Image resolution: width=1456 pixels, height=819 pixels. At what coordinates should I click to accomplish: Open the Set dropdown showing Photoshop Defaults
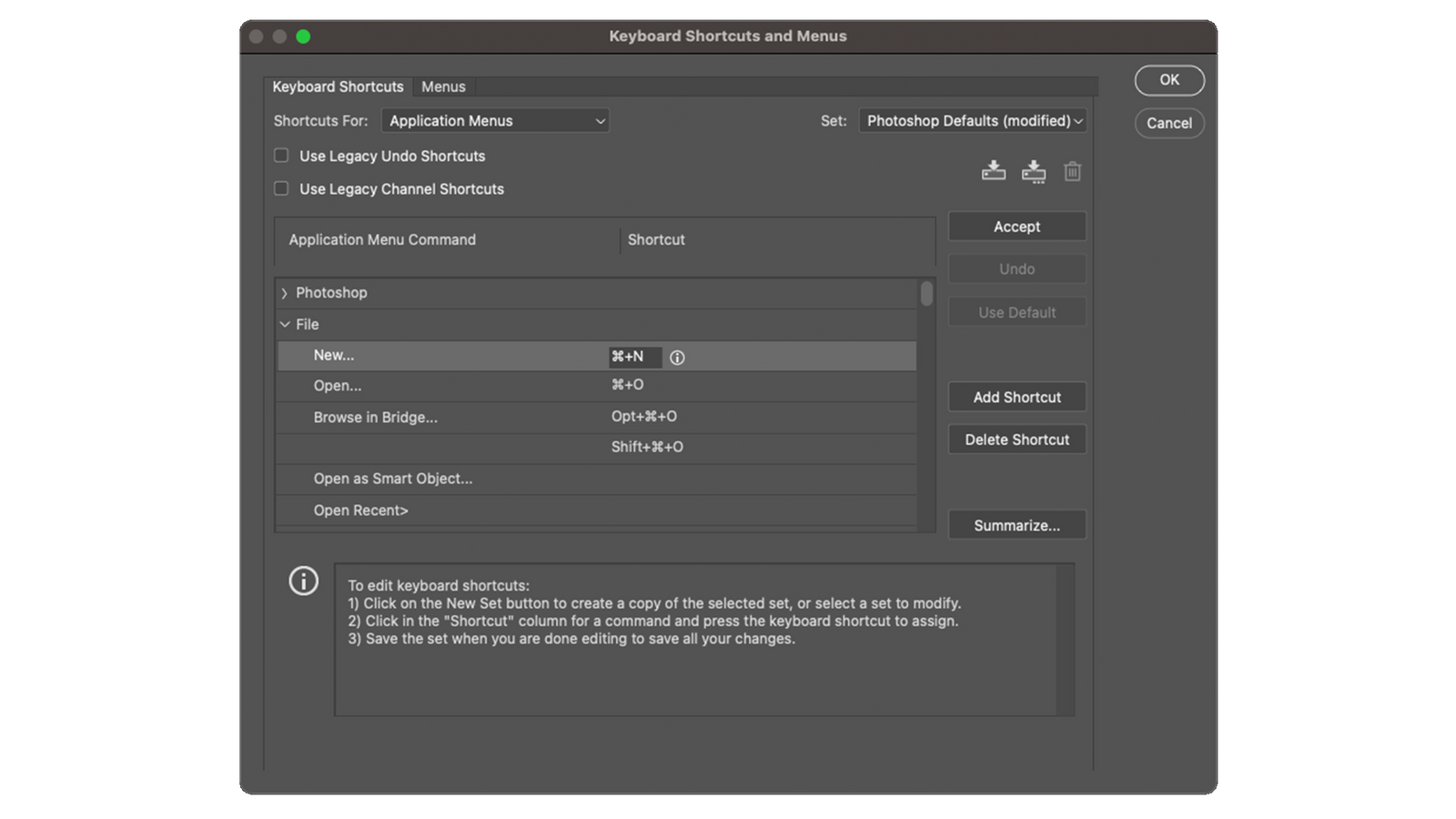pos(972,120)
